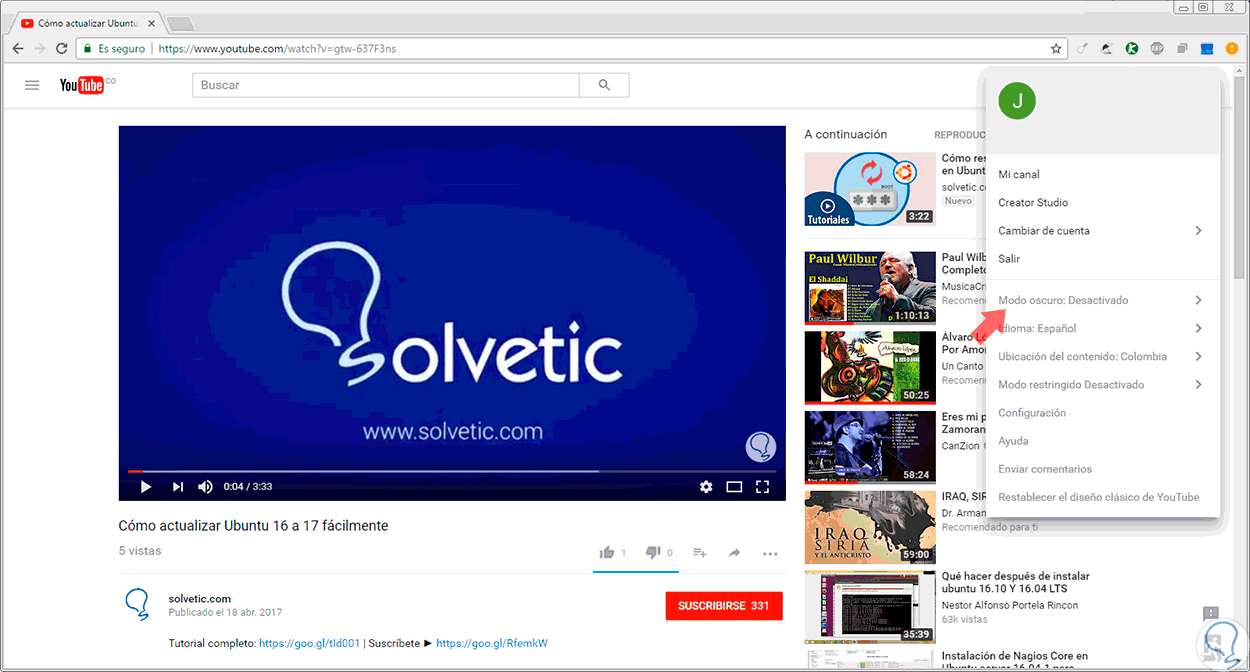Open the more actions ellipsis menu

[770, 553]
